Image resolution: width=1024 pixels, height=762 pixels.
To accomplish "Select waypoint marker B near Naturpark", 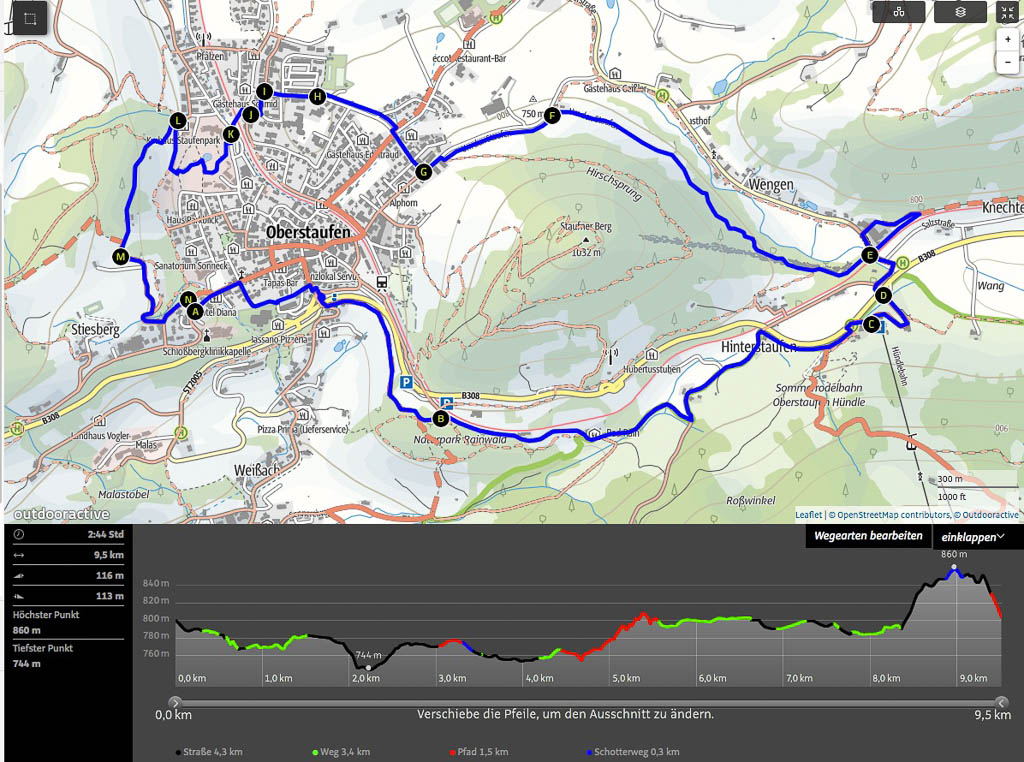I will tap(440, 418).
